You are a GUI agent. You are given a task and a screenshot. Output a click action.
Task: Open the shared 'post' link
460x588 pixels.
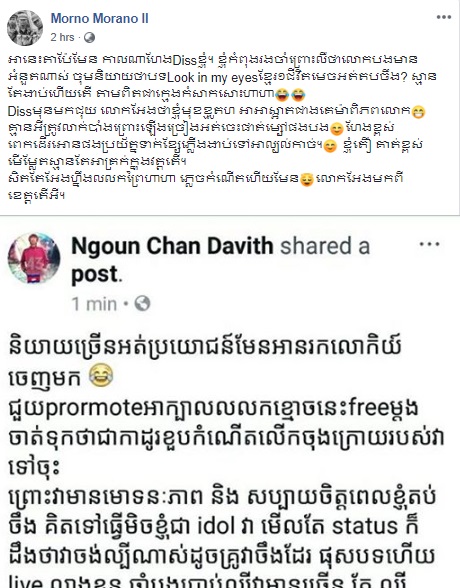pos(94,274)
